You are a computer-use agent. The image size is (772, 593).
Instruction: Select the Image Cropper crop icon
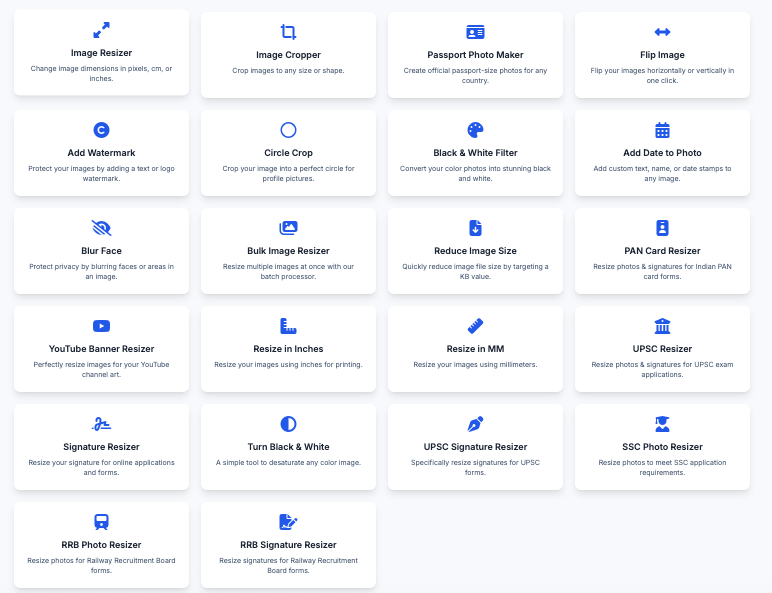click(288, 32)
